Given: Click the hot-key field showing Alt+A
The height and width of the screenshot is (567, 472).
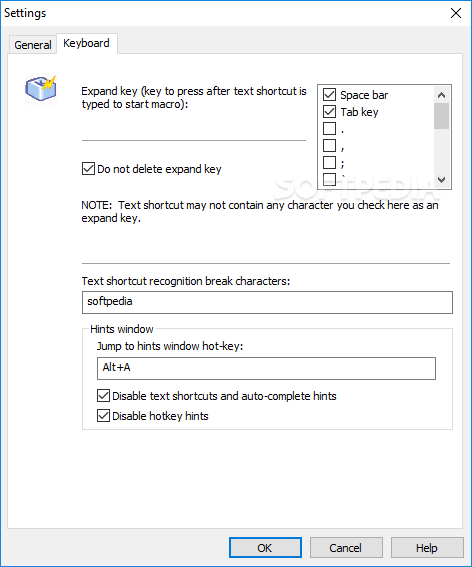Looking at the screenshot, I should pos(266,368).
